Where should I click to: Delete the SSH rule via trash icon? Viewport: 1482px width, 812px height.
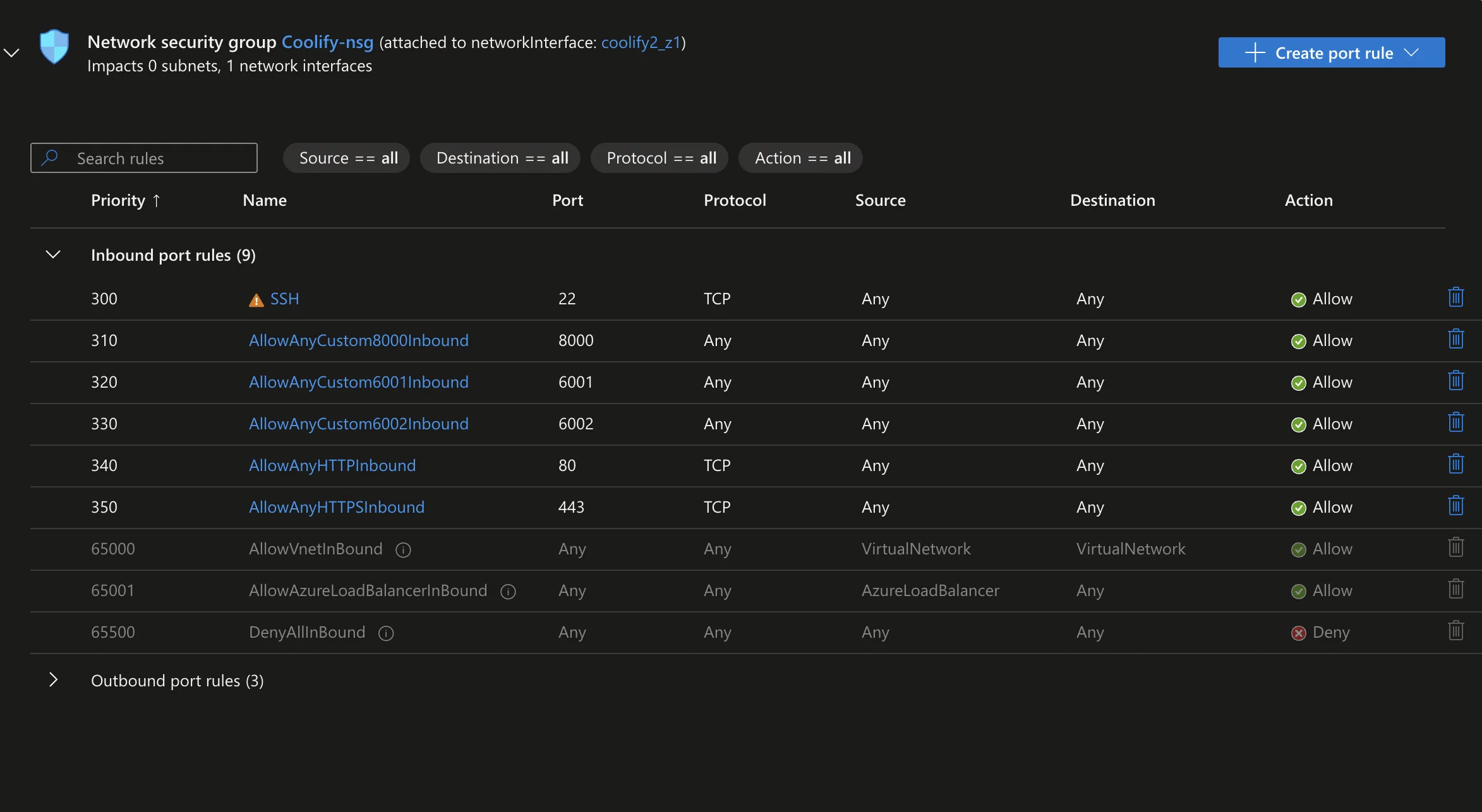(x=1455, y=297)
